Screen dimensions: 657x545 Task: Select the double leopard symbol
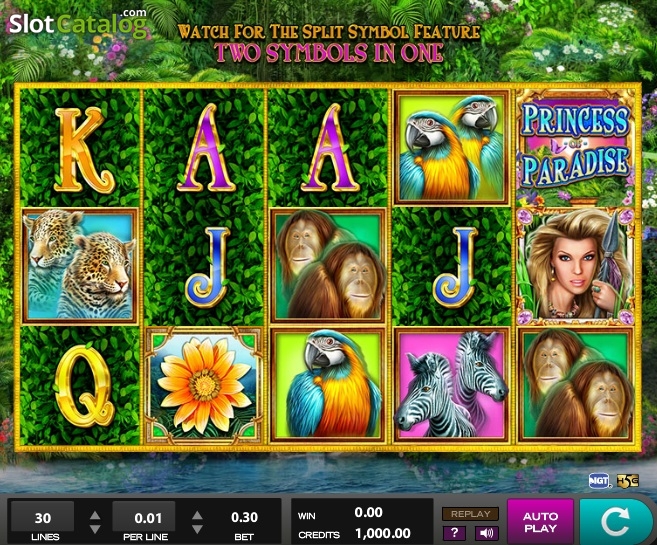(80, 266)
